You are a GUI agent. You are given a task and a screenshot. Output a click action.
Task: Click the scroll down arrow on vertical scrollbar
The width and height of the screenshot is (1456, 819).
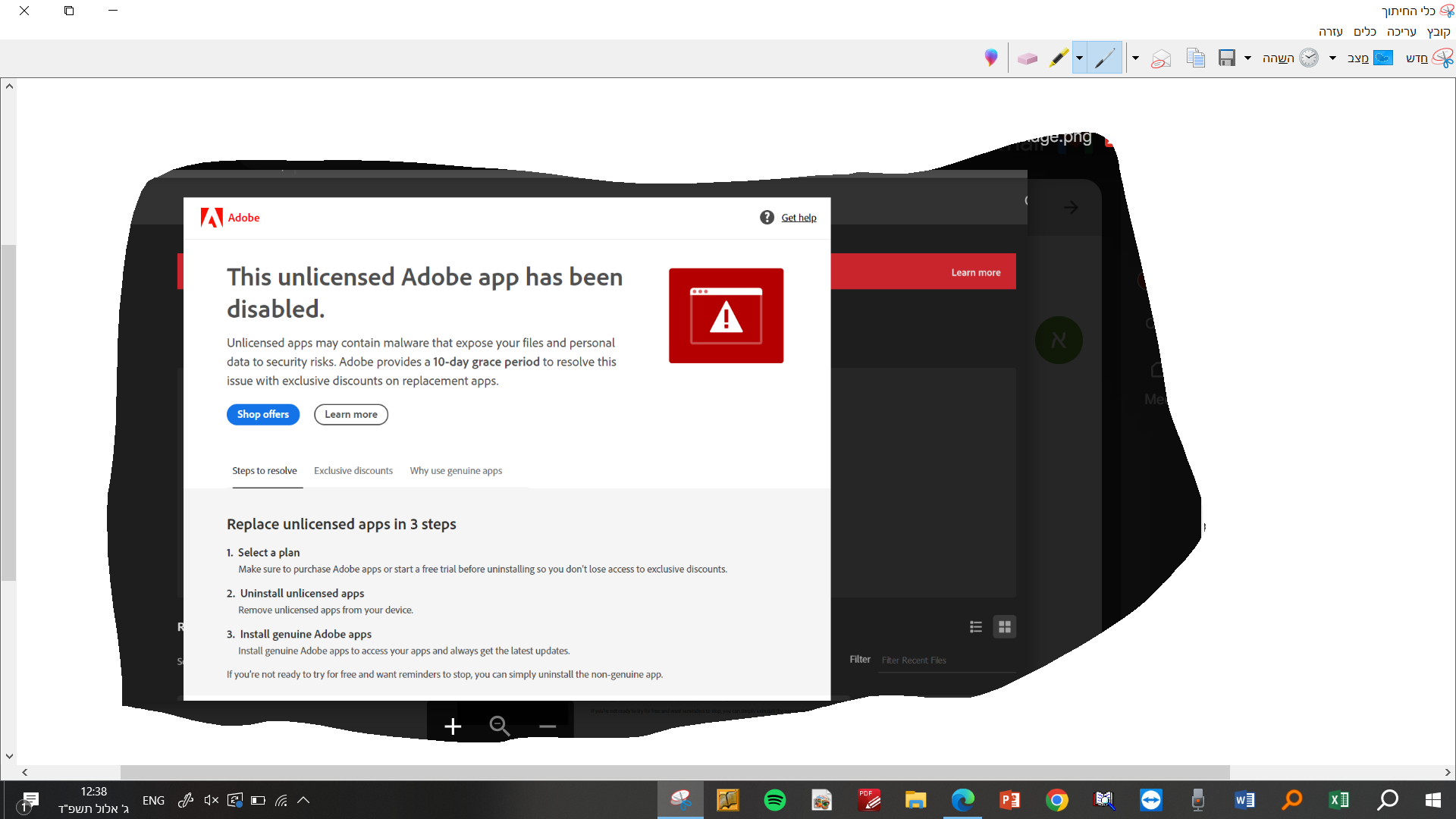tap(9, 756)
